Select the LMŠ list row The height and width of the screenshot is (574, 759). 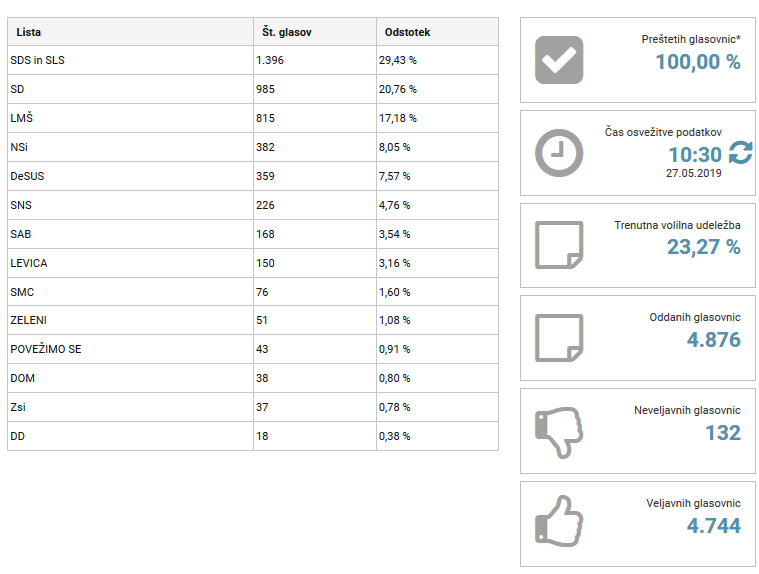click(x=253, y=118)
